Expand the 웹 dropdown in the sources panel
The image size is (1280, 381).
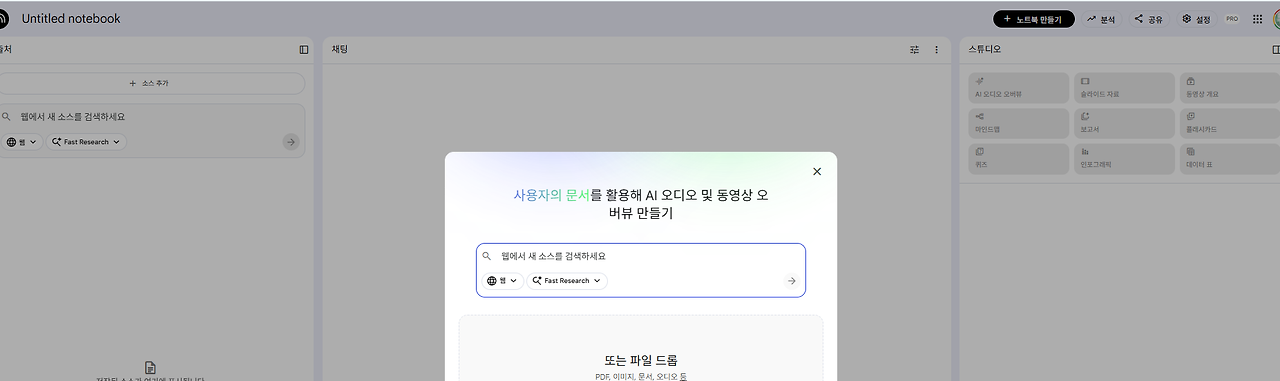[x=22, y=142]
